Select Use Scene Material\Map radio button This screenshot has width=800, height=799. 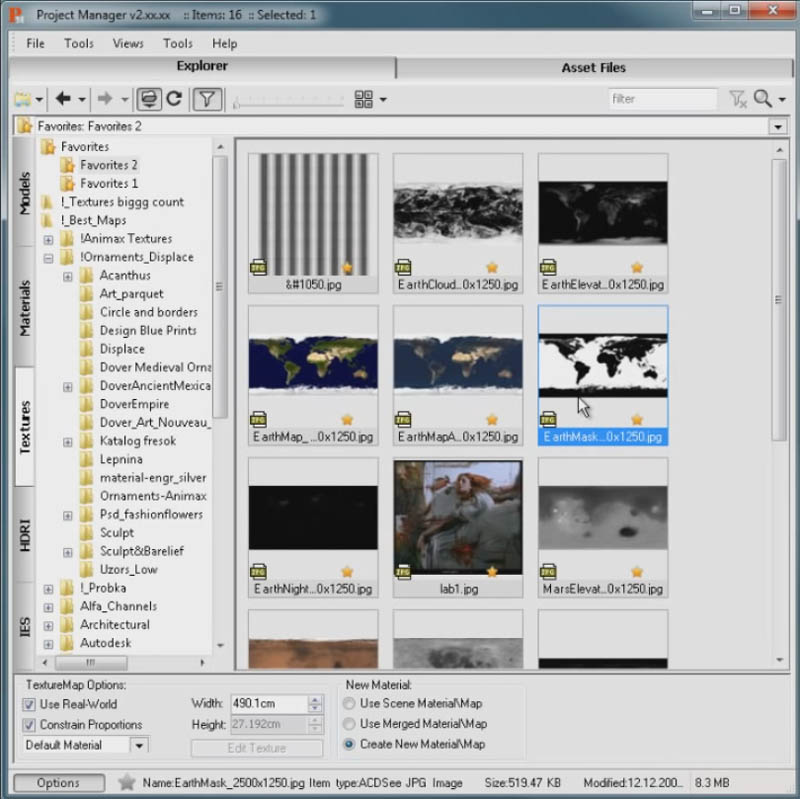point(349,705)
